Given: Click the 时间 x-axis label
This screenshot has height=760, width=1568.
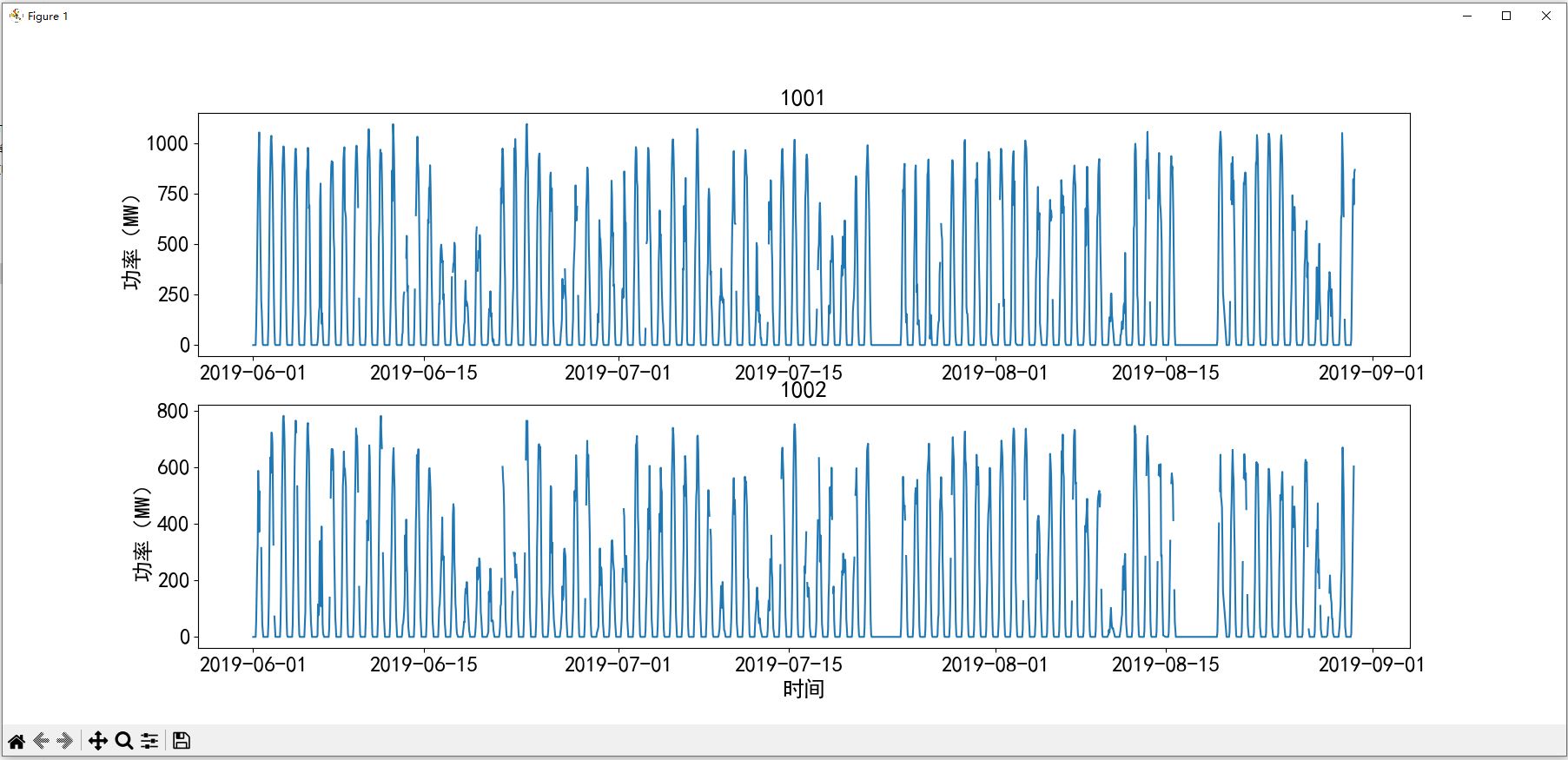Looking at the screenshot, I should [804, 690].
